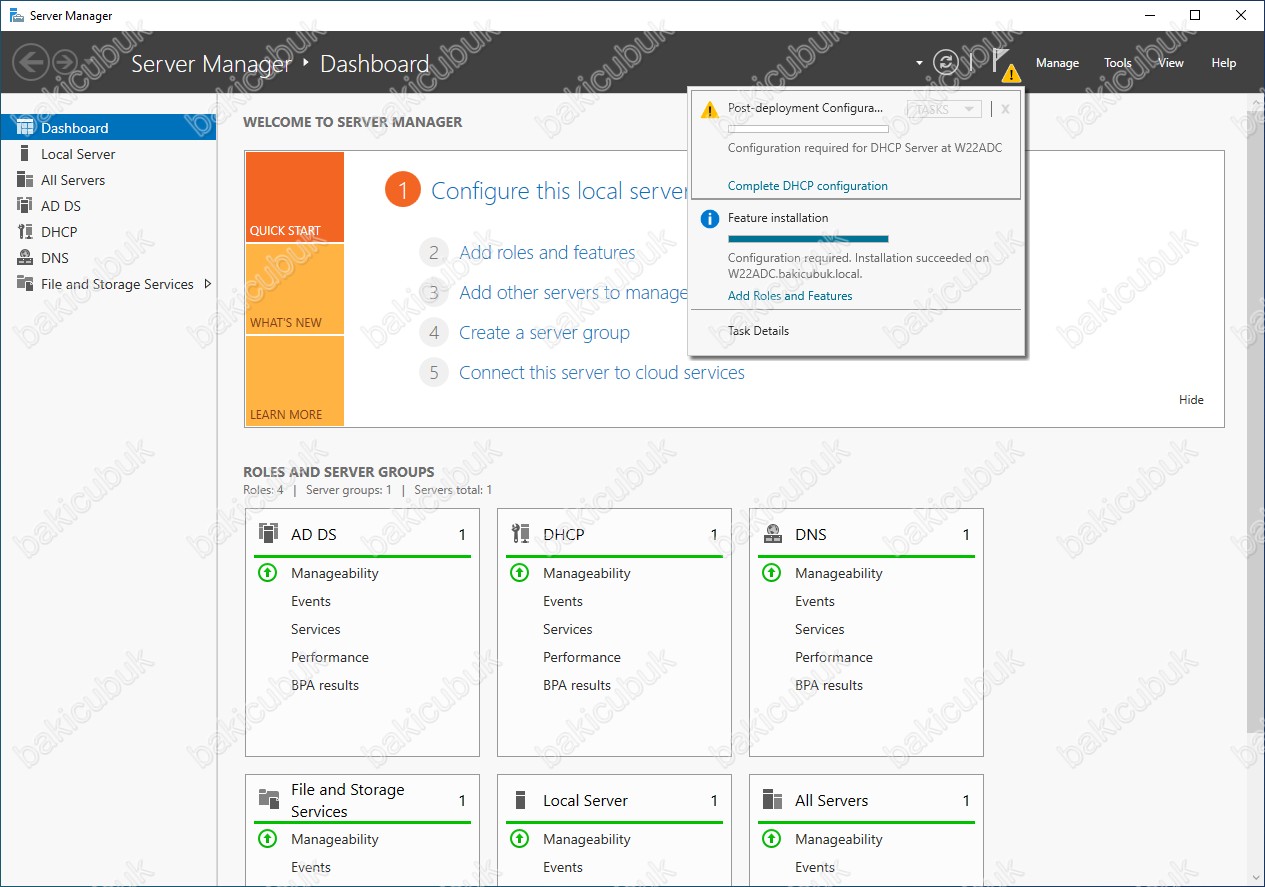Open Services in the AD DS tile
Viewport: 1265px width, 887px height.
point(316,629)
